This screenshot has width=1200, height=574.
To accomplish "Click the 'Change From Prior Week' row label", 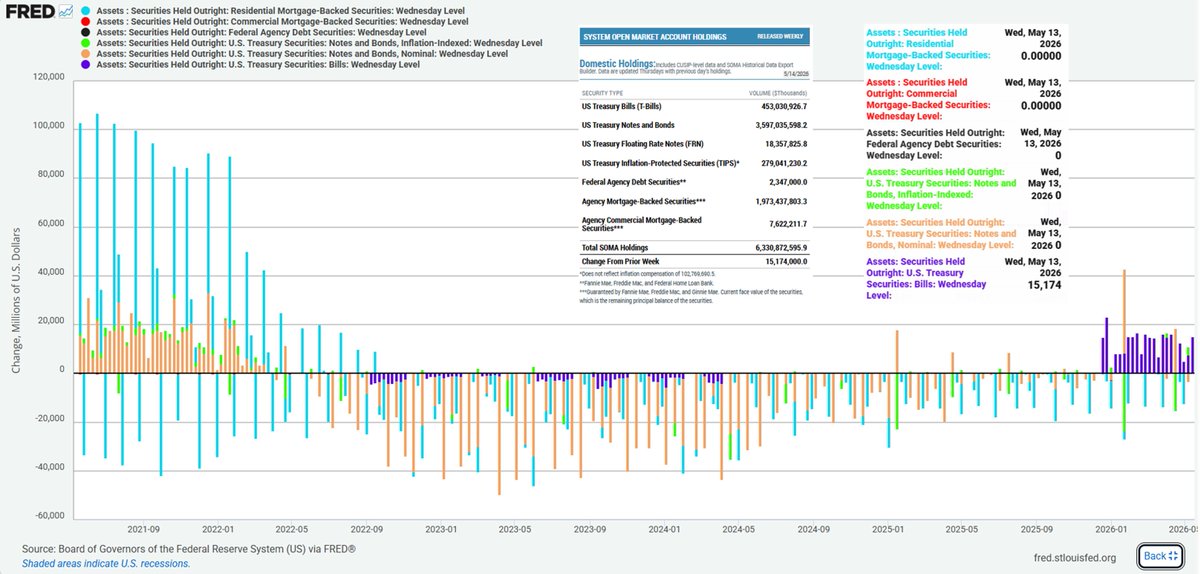I will 620,261.
